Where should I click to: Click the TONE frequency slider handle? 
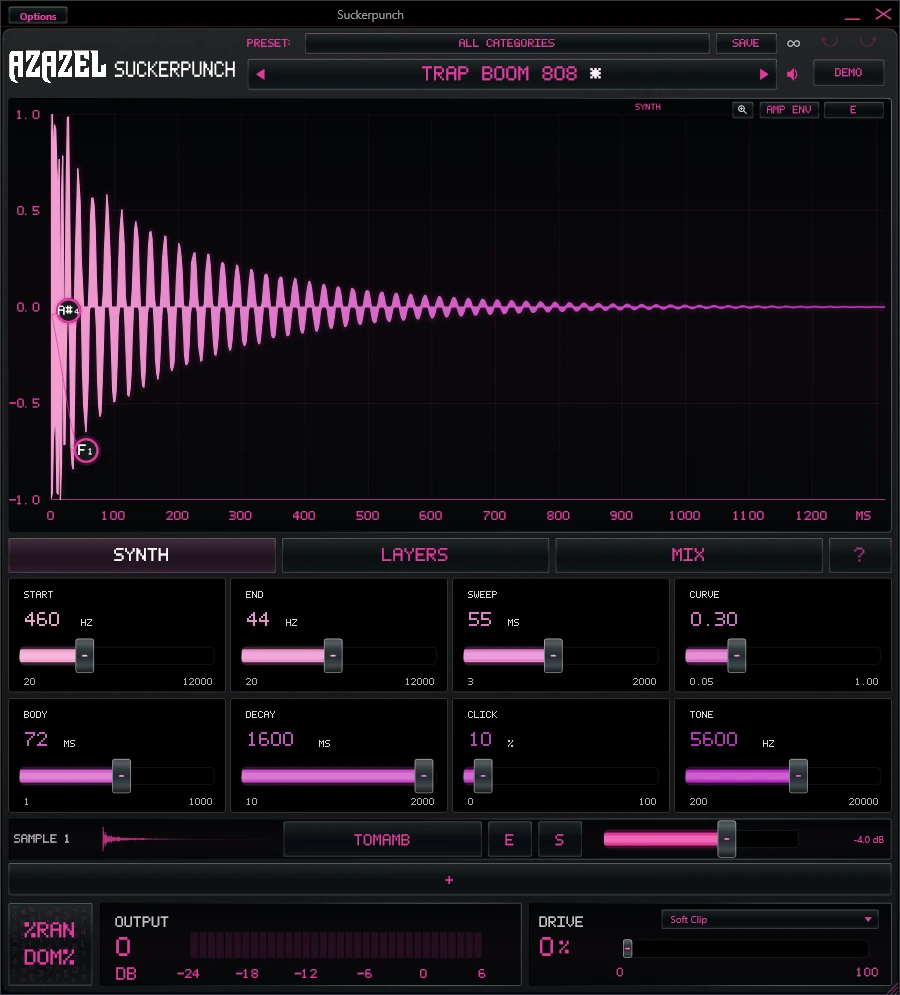pyautogui.click(x=798, y=775)
